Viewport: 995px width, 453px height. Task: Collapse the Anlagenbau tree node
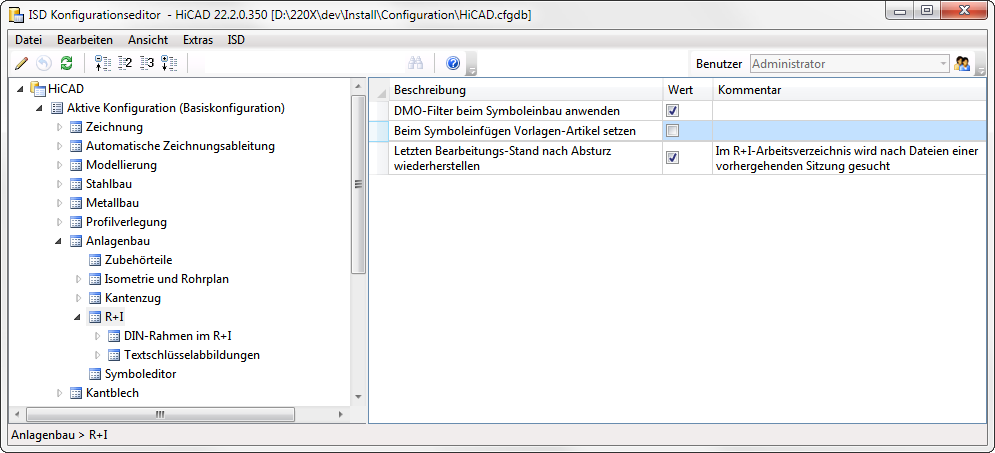(59, 242)
